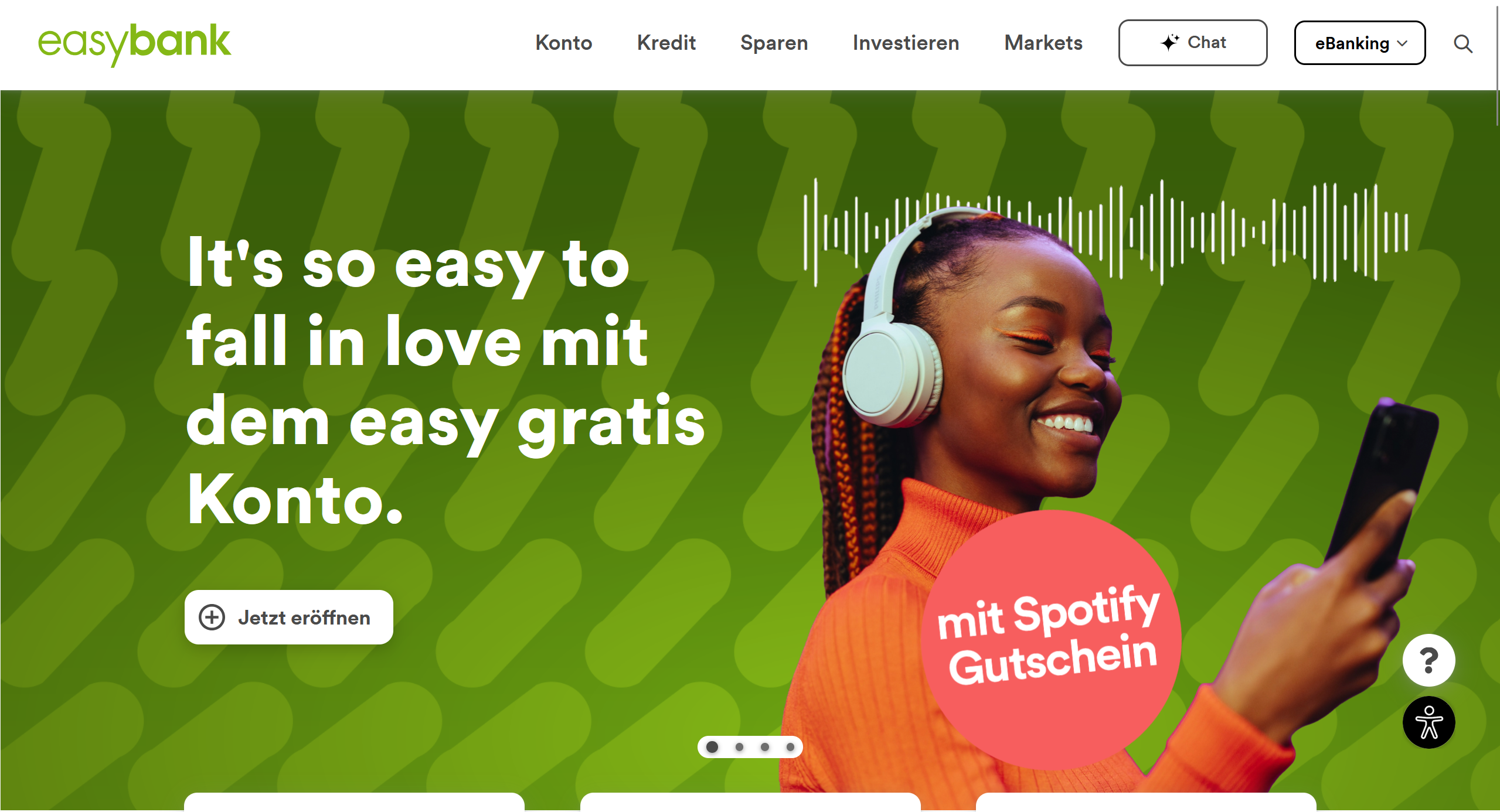
Task: Click the eBanking chevron arrow
Action: click(1402, 43)
